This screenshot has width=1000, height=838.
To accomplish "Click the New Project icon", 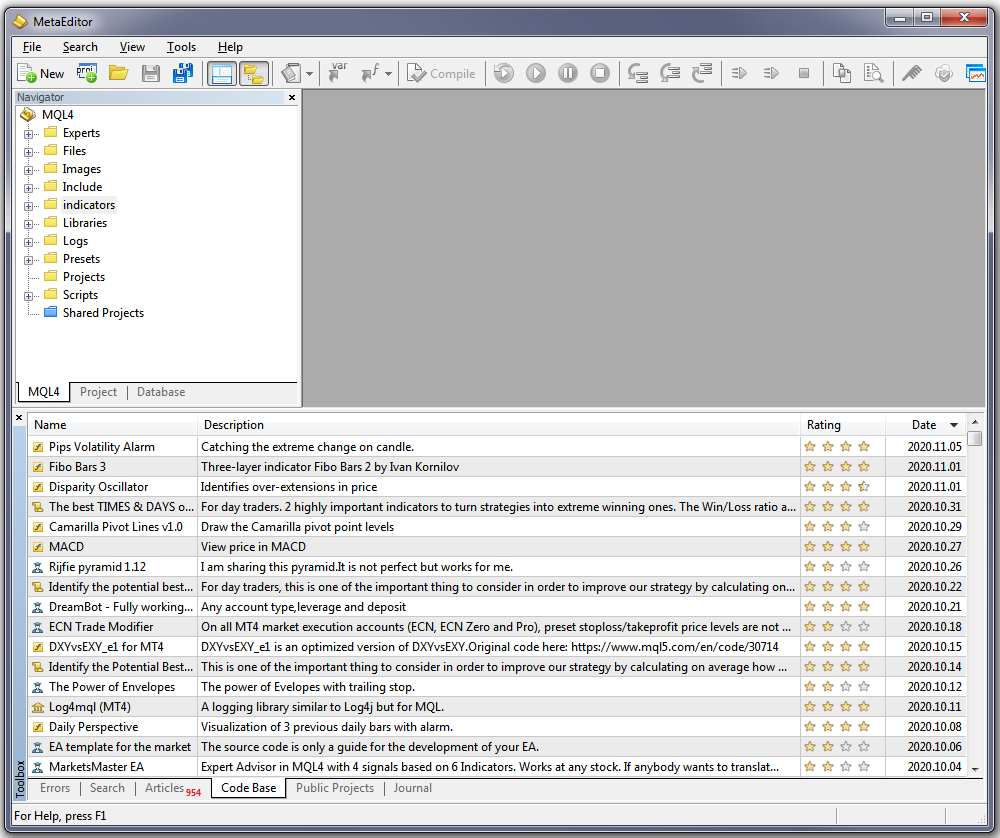I will pyautogui.click(x=87, y=73).
